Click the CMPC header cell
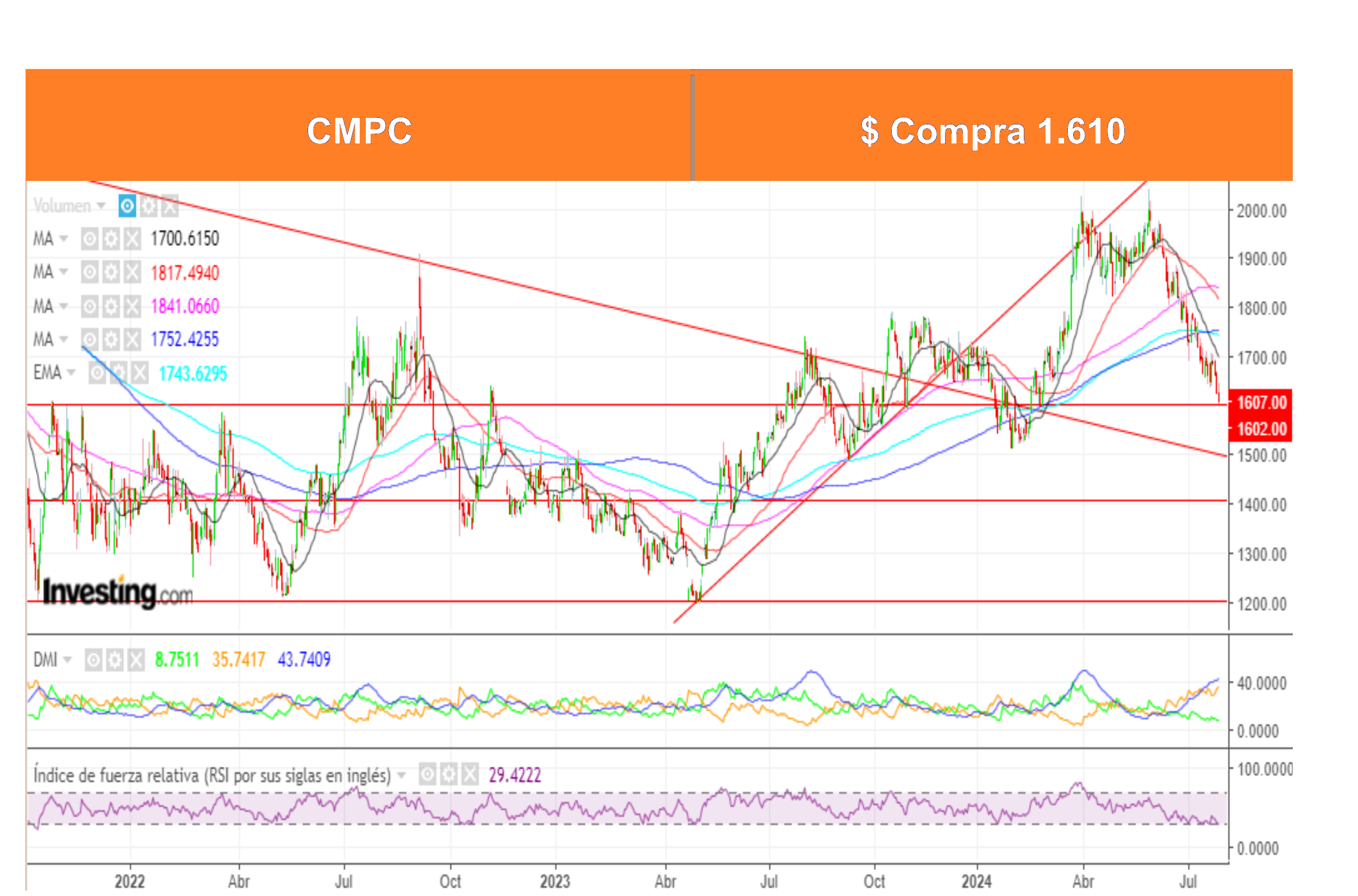1358x896 pixels. [359, 130]
